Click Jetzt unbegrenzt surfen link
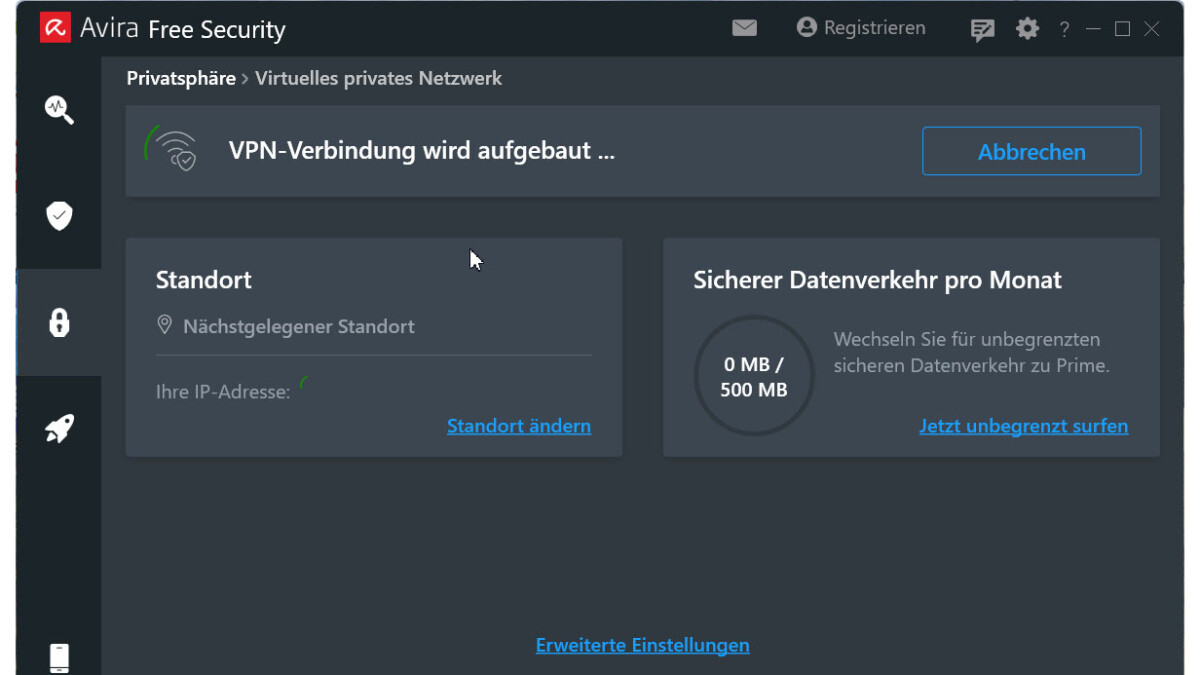Image resolution: width=1200 pixels, height=675 pixels. 1023,425
